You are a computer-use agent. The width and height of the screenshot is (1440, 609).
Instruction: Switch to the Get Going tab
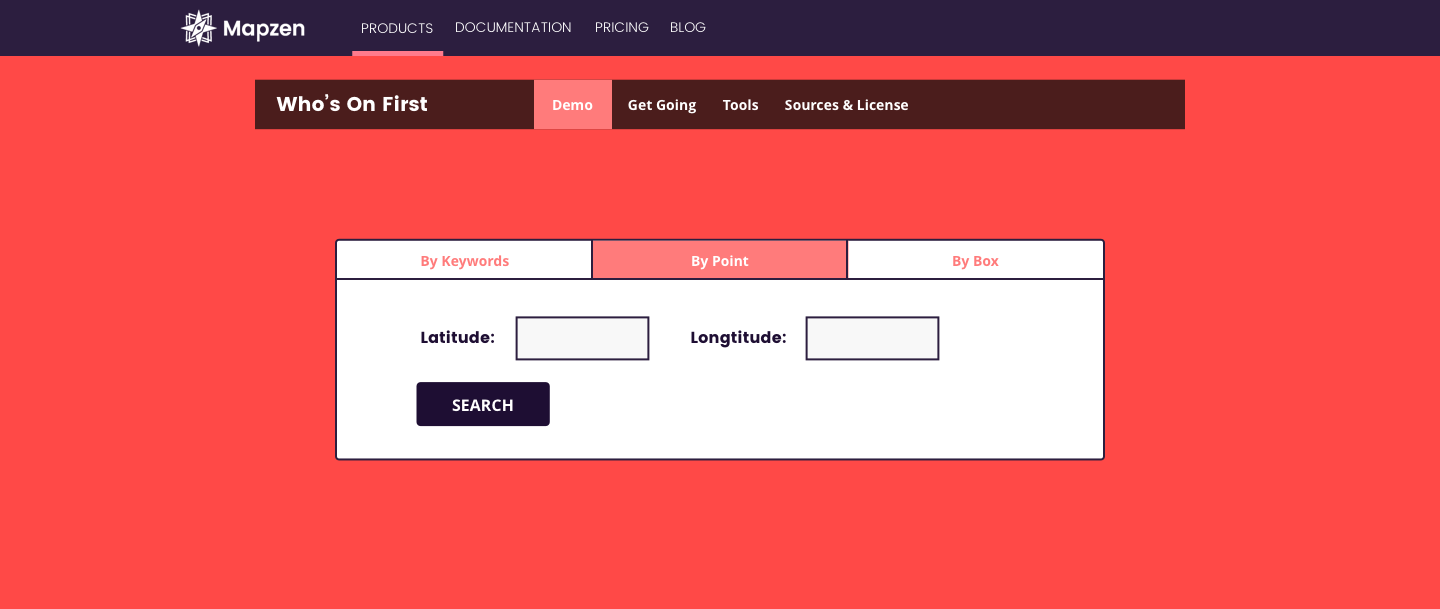662,105
